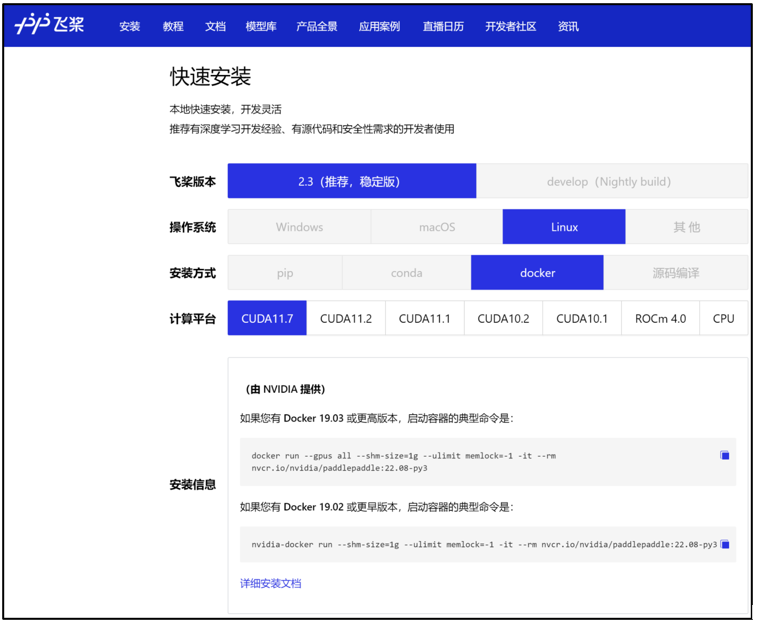This screenshot has height=623, width=757.
Task: Open 开发者社区 in the top nav
Action: point(510,26)
